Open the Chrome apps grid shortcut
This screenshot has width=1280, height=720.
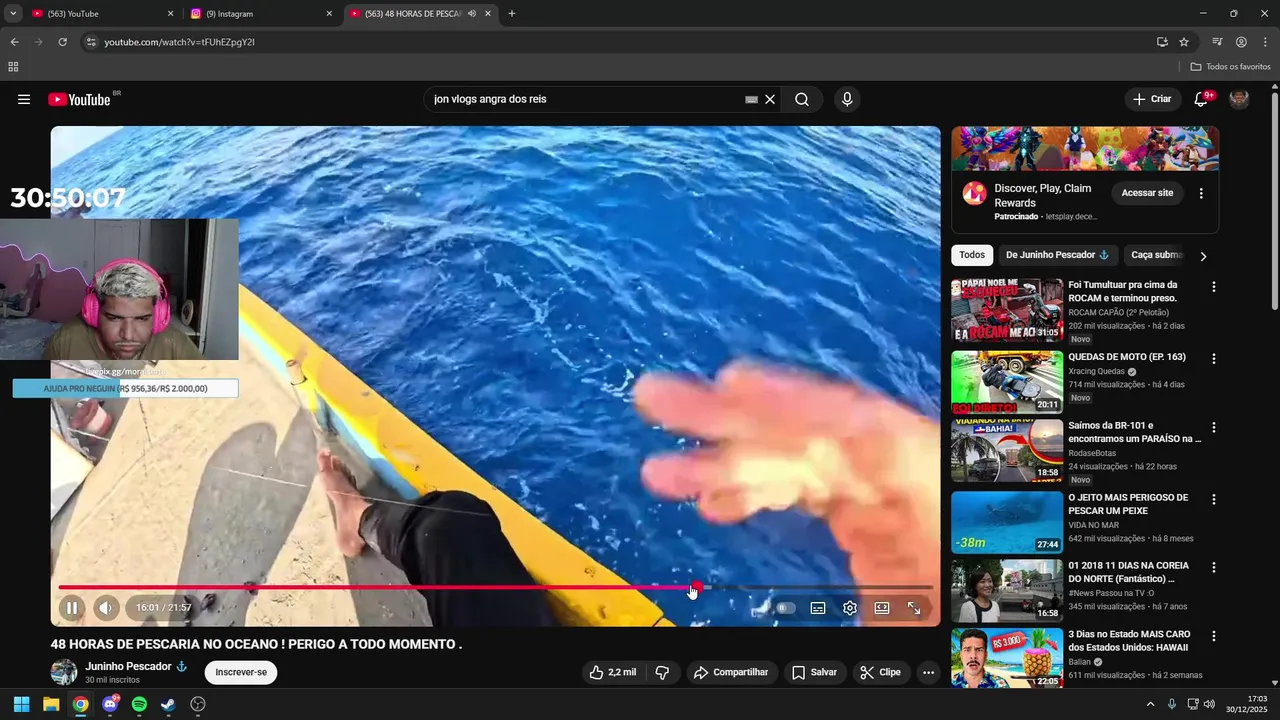tap(13, 67)
